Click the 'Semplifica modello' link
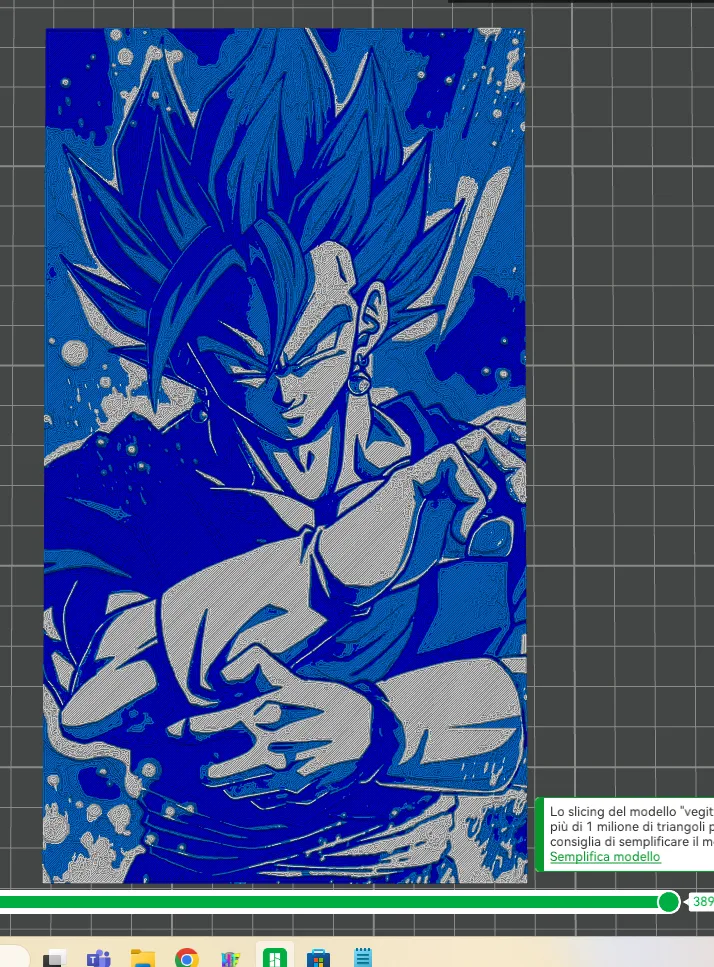Viewport: 714px width, 967px height. click(x=605, y=857)
